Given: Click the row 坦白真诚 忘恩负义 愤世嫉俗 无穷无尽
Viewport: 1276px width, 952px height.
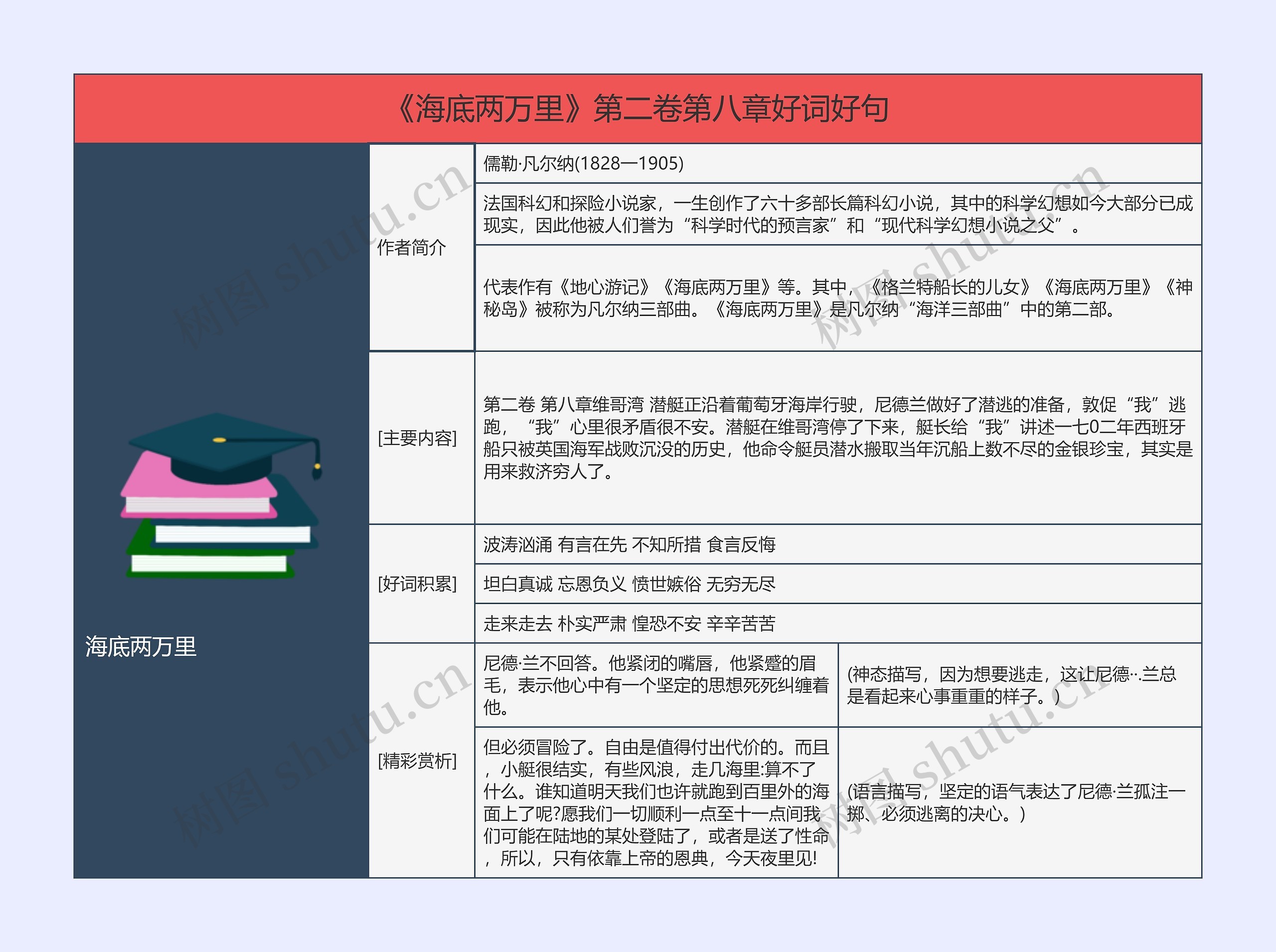Looking at the screenshot, I should click(x=838, y=584).
